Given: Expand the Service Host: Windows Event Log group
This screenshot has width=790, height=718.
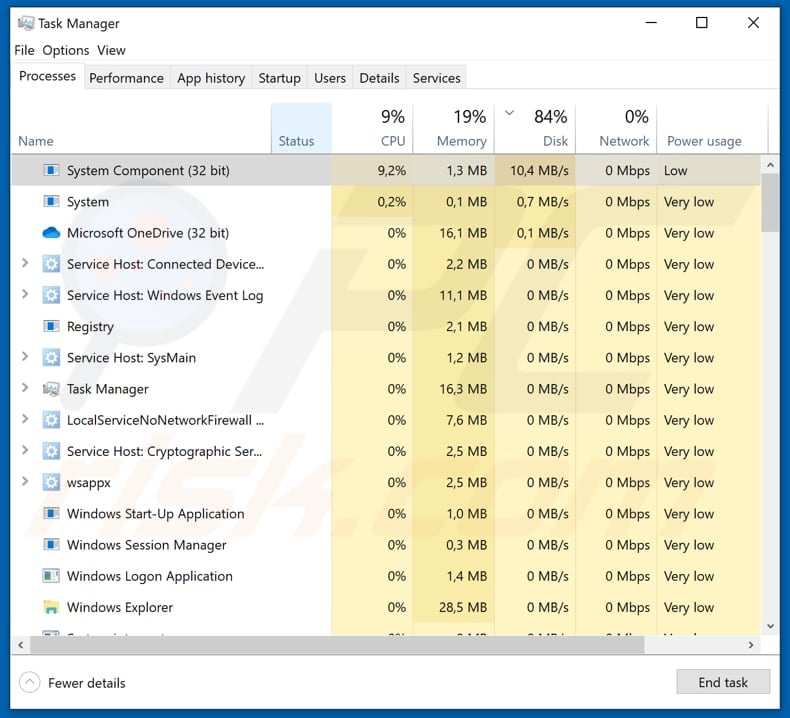Looking at the screenshot, I should tap(24, 294).
